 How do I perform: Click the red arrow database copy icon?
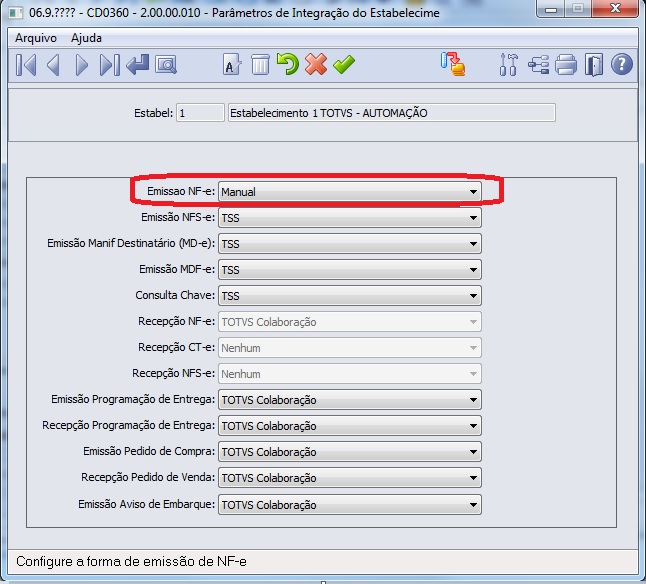tap(453, 64)
